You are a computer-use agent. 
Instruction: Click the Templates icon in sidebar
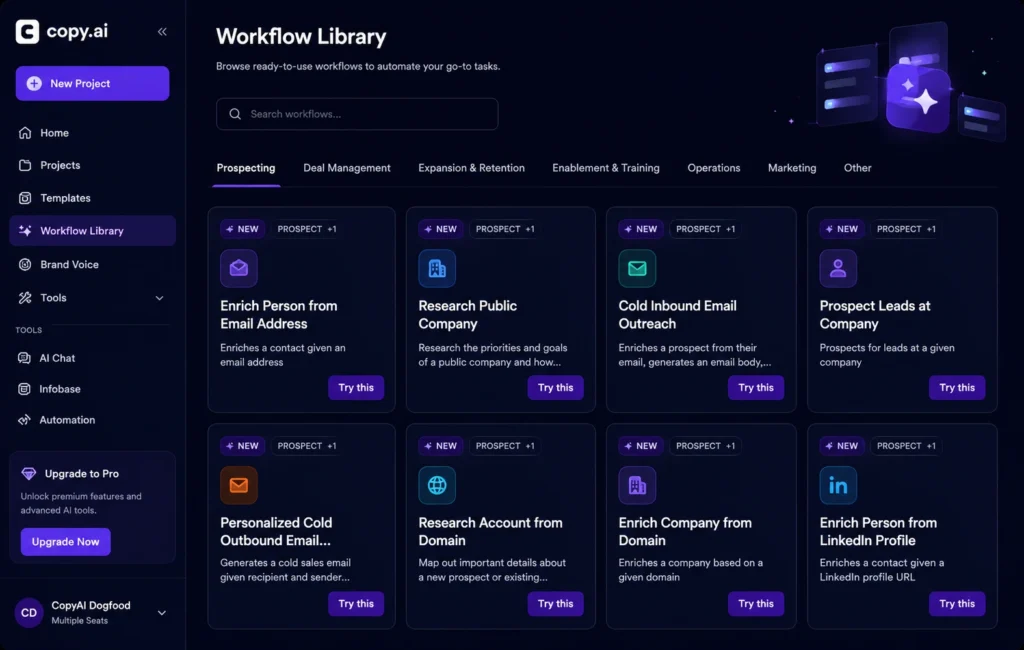pos(25,198)
